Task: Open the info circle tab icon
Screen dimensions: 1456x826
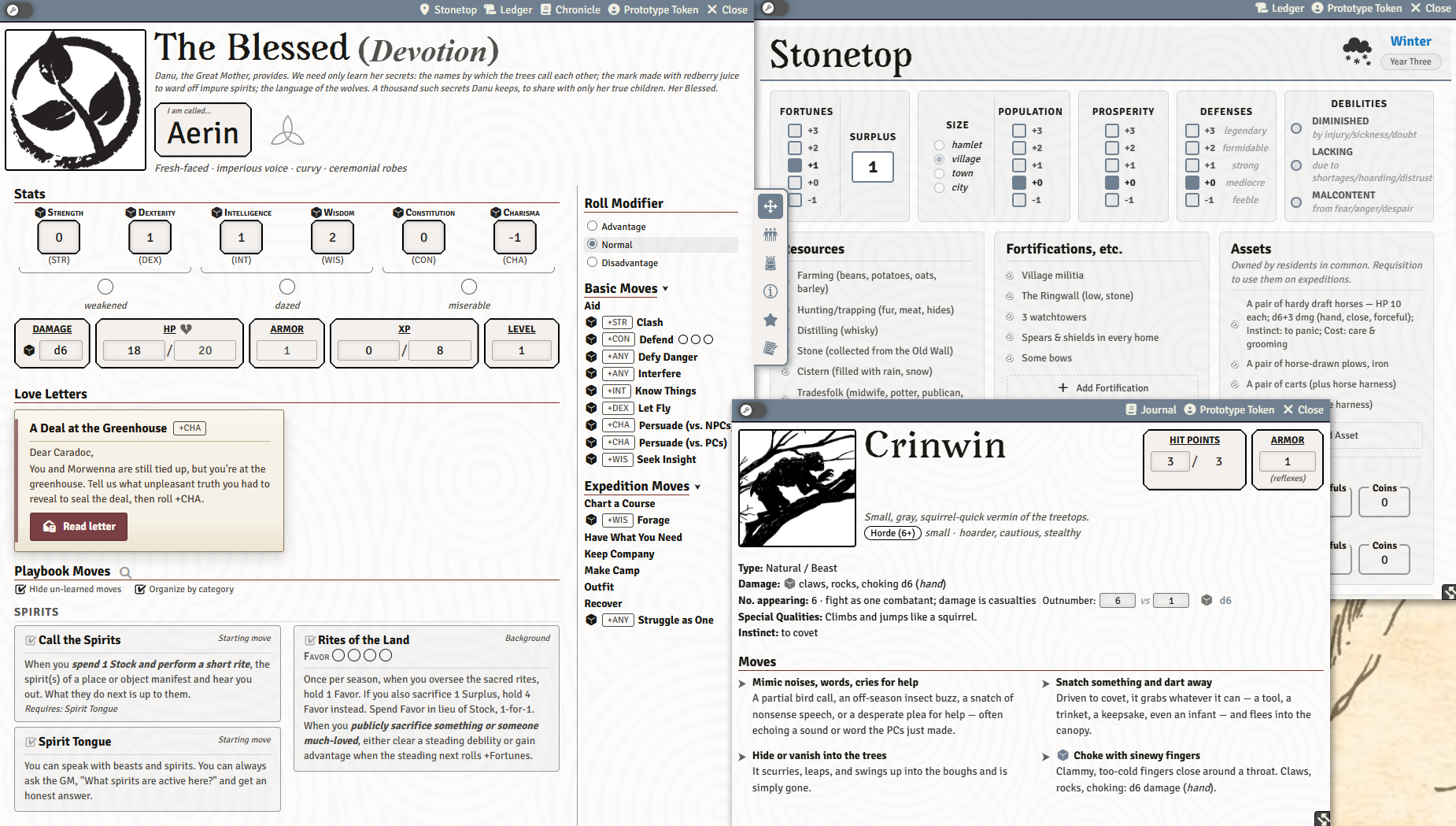Action: click(770, 291)
